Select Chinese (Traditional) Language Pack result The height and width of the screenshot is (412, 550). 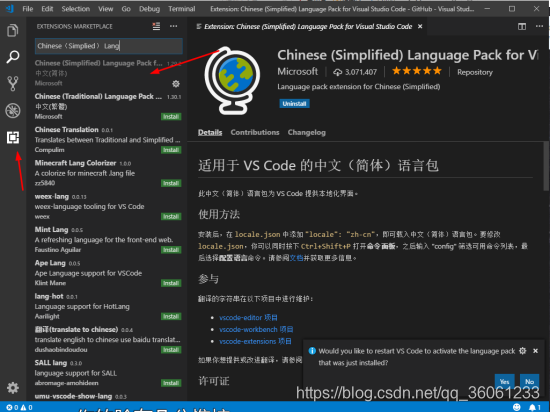click(108, 106)
